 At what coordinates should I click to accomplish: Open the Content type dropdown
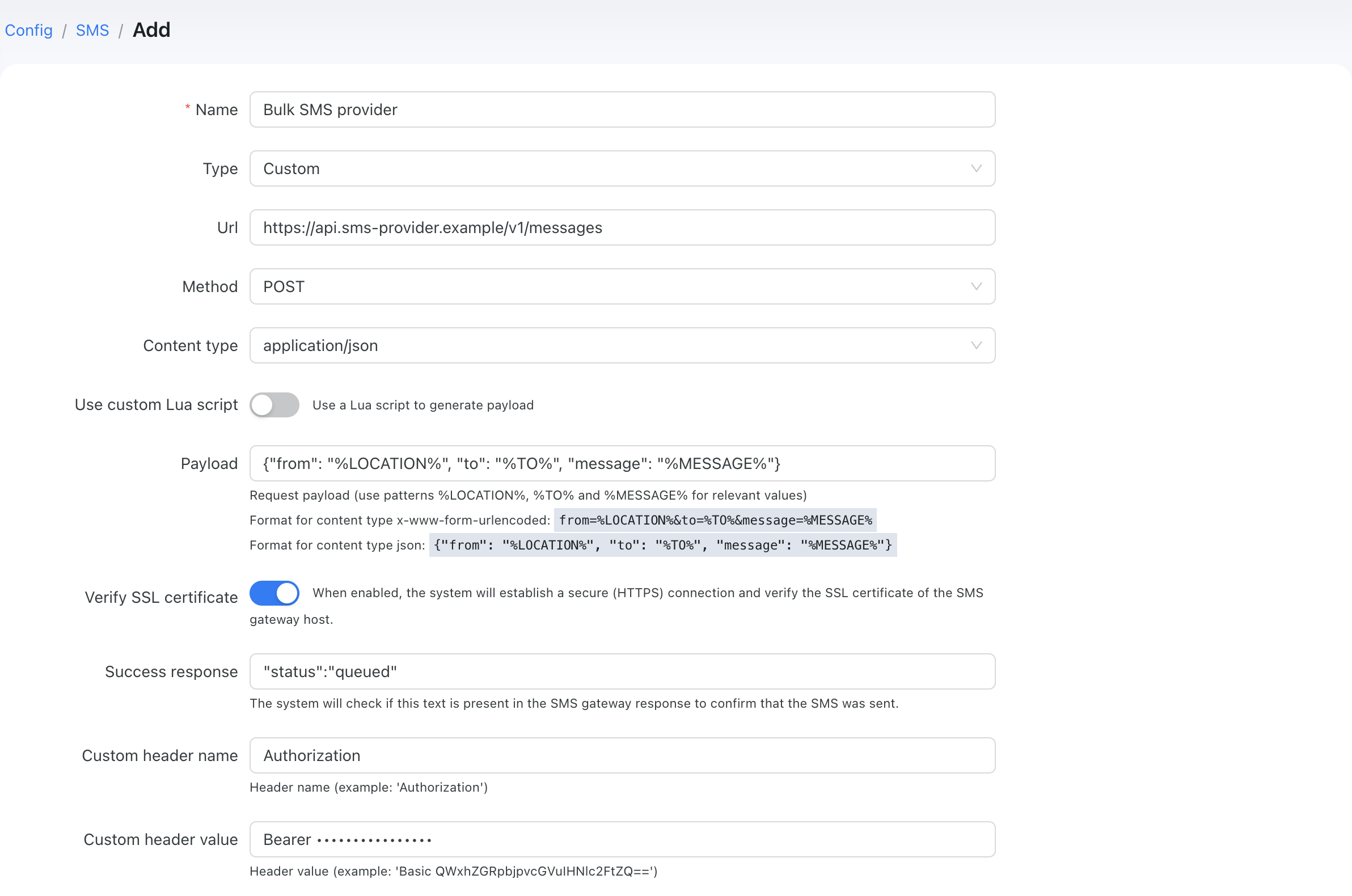[622, 345]
